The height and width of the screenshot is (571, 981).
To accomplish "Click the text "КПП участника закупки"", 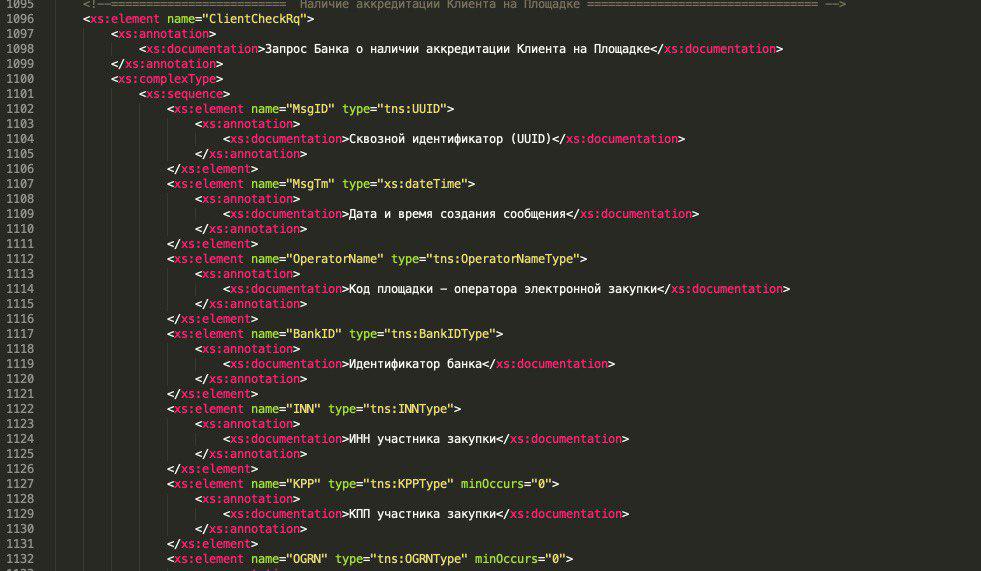I will pos(422,514).
